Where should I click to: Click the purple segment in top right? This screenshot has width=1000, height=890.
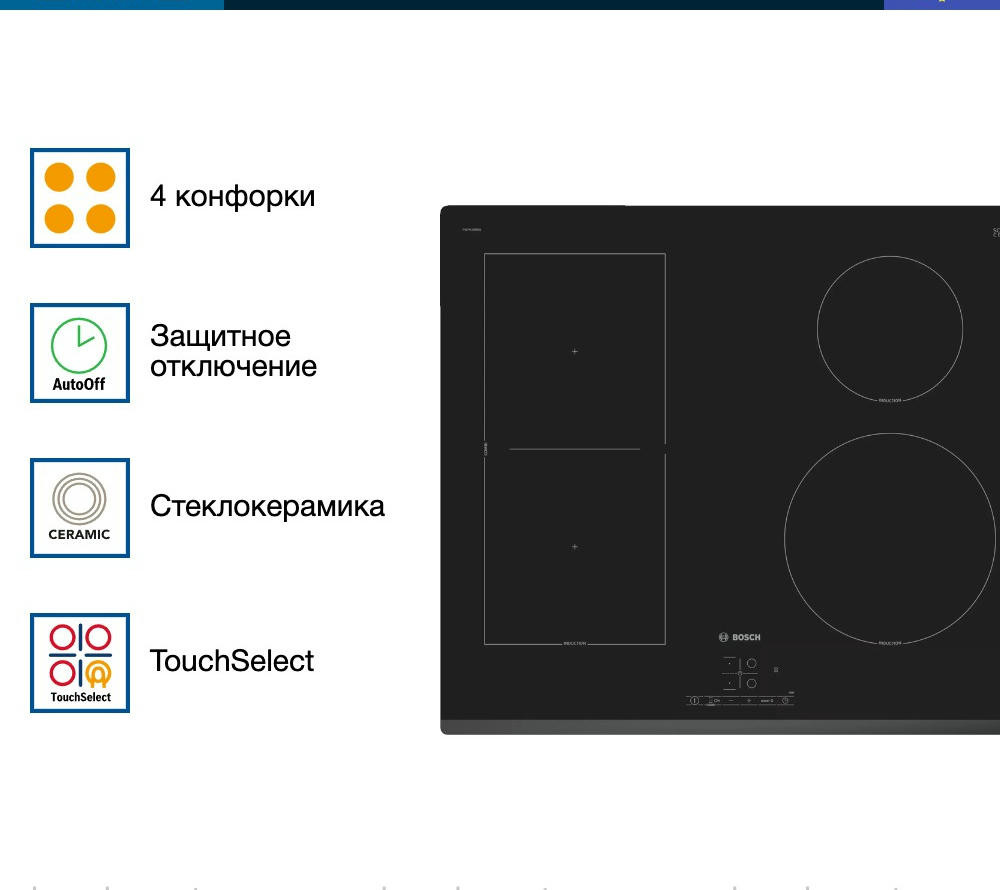coord(941,4)
